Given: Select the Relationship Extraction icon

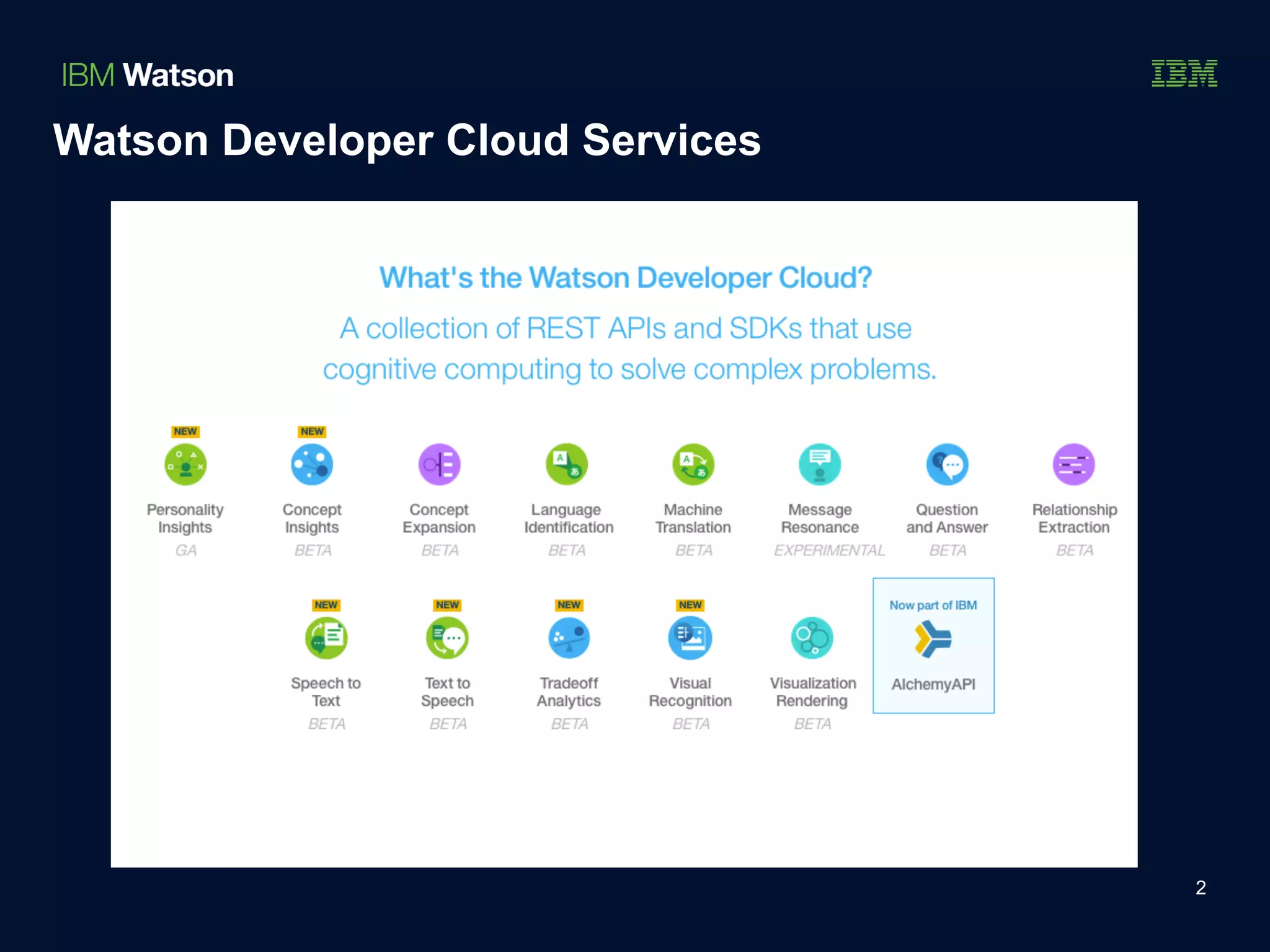Looking at the screenshot, I should pos(1073,464).
